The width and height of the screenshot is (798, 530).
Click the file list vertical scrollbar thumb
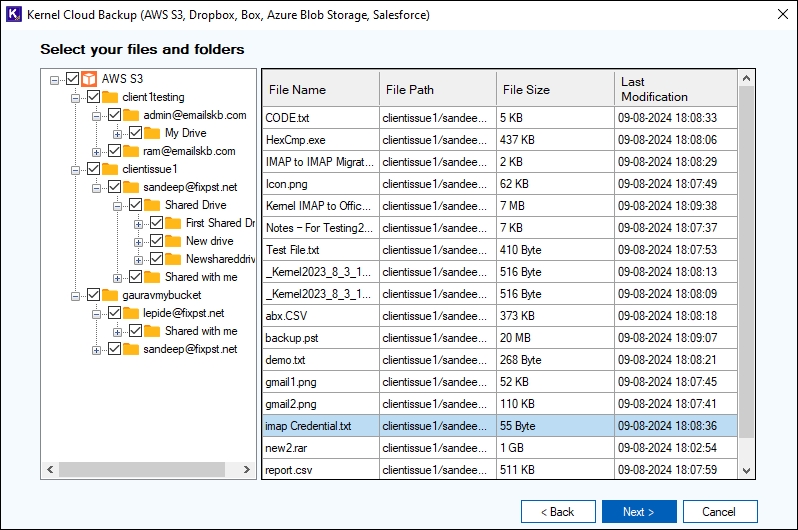click(746, 262)
